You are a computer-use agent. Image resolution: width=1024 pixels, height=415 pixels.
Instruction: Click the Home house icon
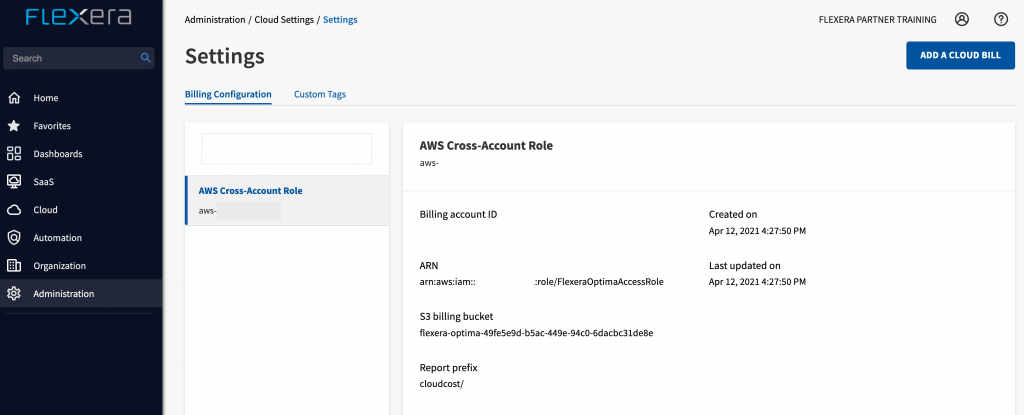pos(14,98)
